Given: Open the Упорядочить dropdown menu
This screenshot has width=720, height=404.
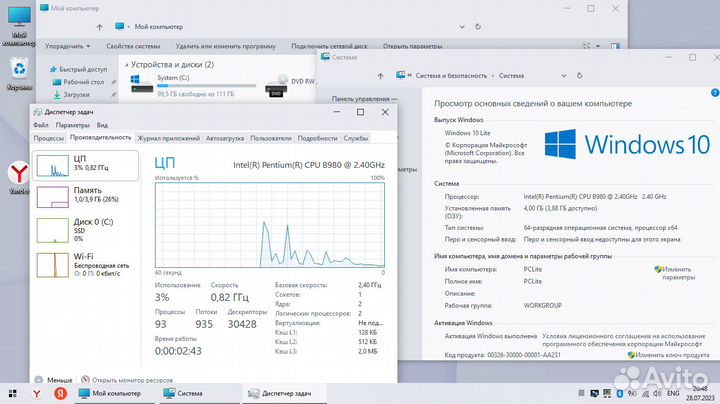Looking at the screenshot, I should pos(68,46).
